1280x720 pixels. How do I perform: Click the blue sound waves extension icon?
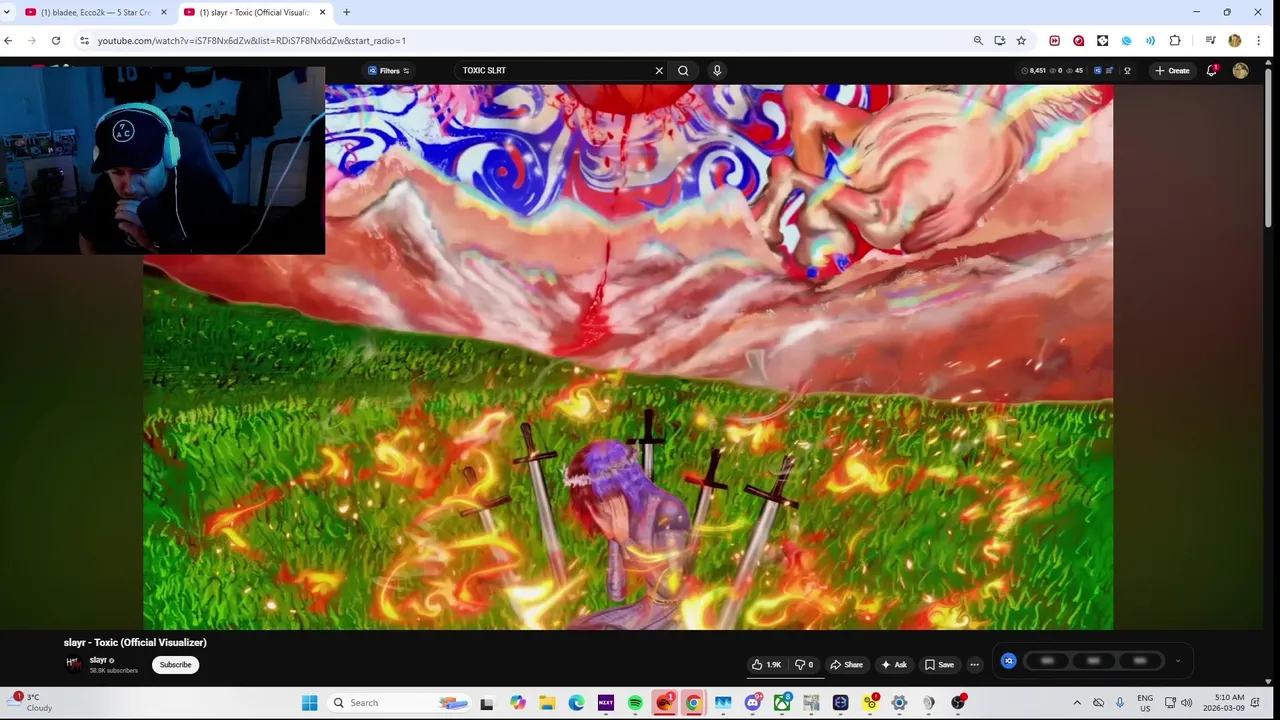pyautogui.click(x=1150, y=41)
